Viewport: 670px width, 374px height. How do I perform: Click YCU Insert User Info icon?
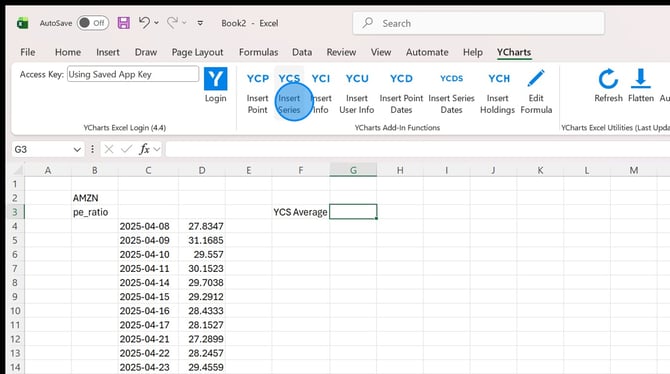click(357, 79)
